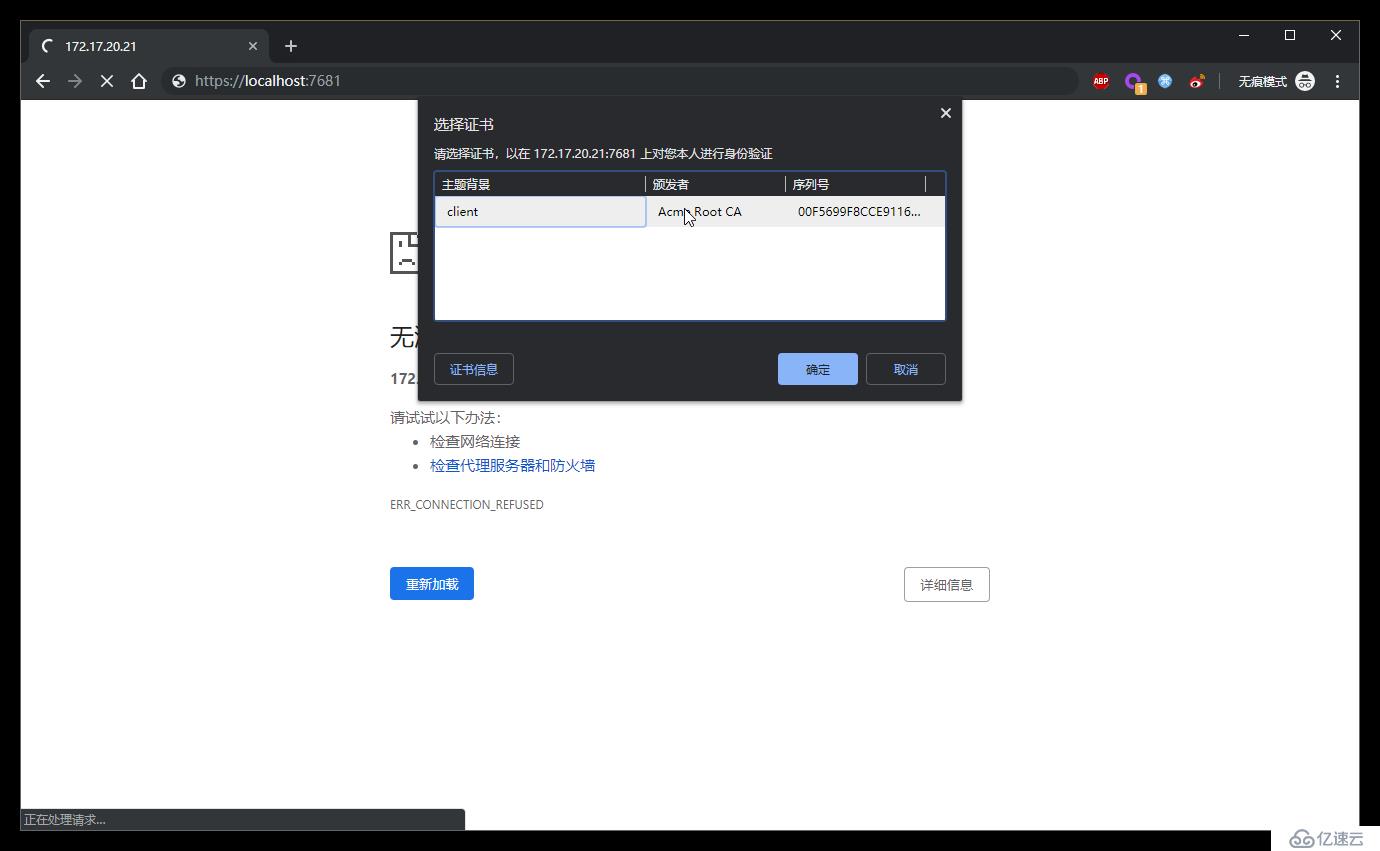
Task: Show 详细信息 error details
Action: [x=947, y=585]
